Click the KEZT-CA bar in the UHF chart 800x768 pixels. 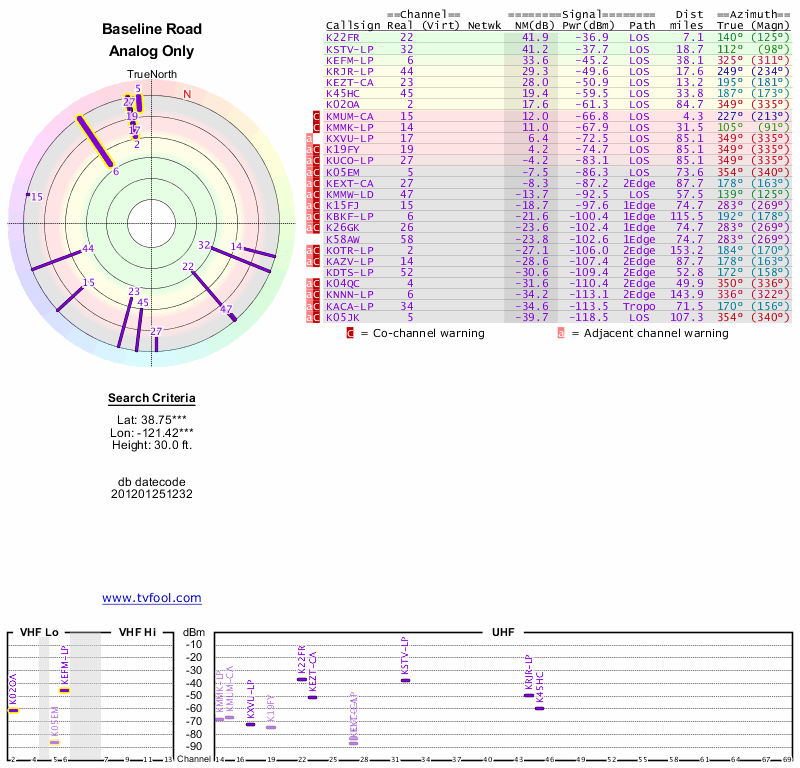[x=313, y=697]
